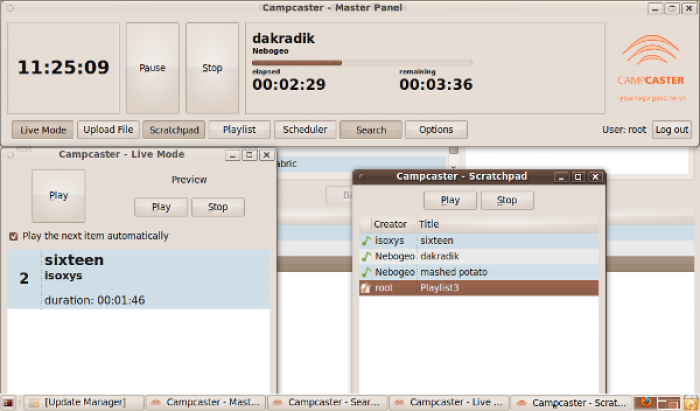Viewport: 700px width, 411px height.
Task: Close the Live Mode window
Action: pyautogui.click(x=267, y=155)
